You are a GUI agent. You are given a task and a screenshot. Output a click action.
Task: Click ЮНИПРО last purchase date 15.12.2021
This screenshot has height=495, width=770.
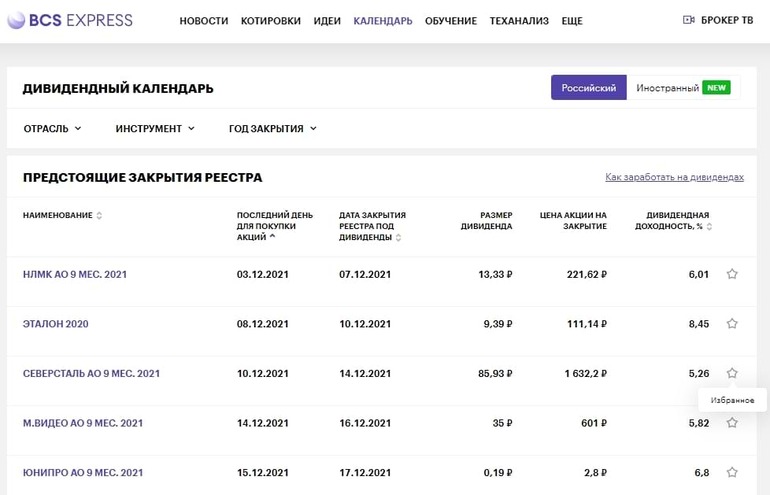pos(263,473)
